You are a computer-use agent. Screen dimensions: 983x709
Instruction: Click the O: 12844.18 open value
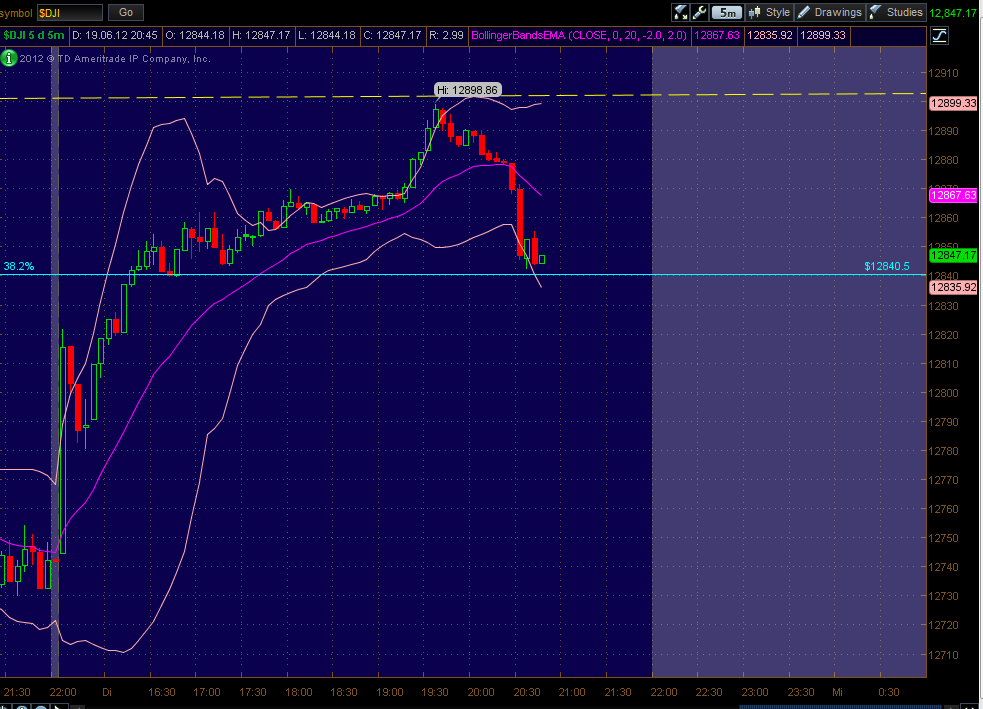click(x=195, y=35)
